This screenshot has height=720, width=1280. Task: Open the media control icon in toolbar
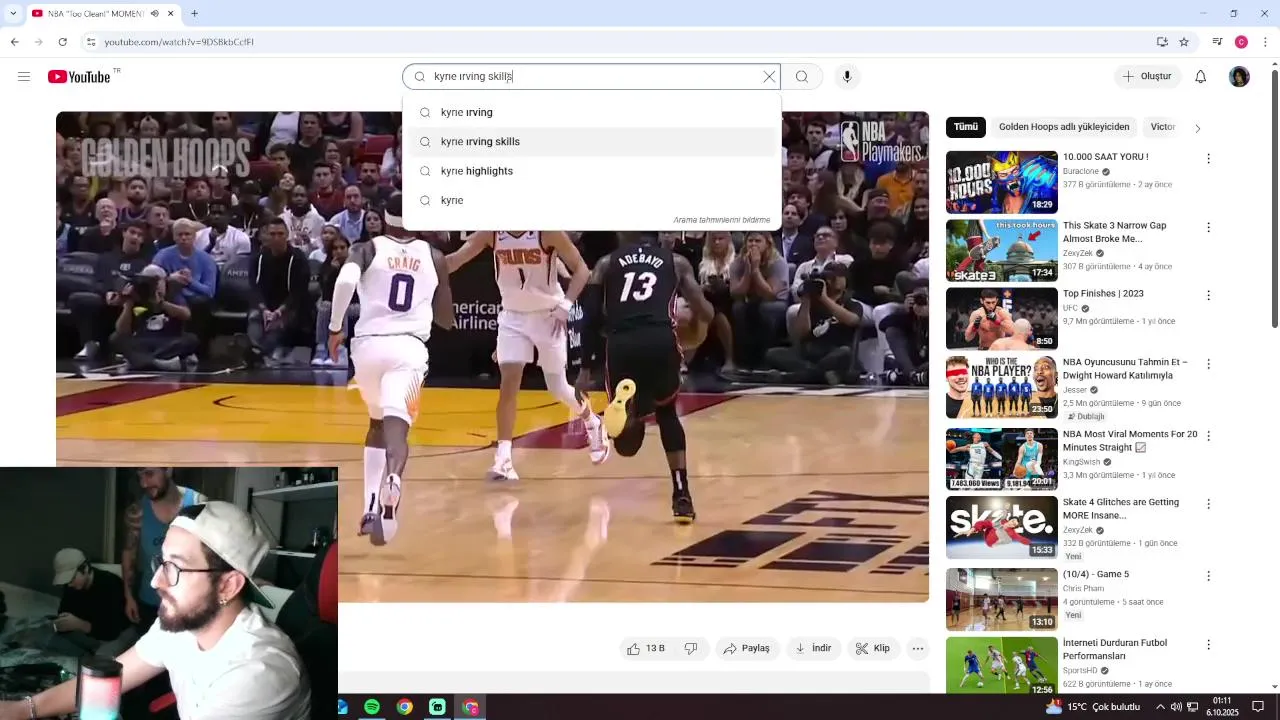(1217, 42)
